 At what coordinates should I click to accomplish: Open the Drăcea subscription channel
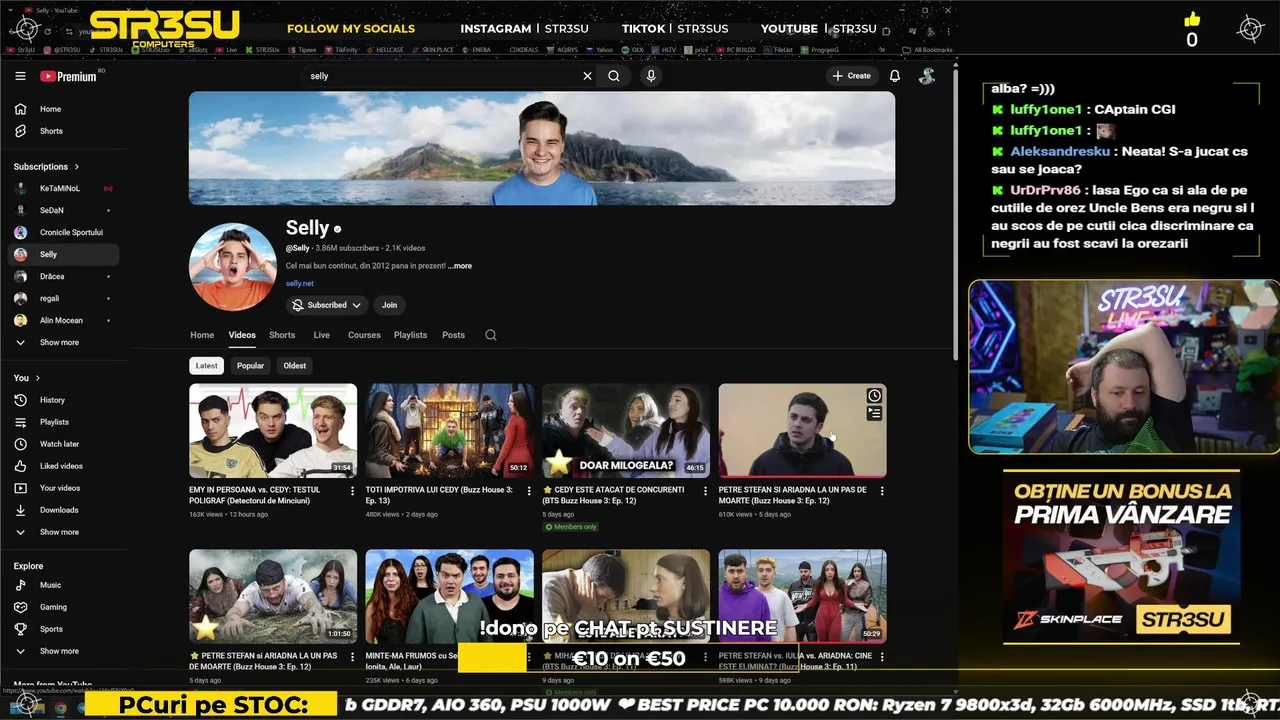[64, 276]
